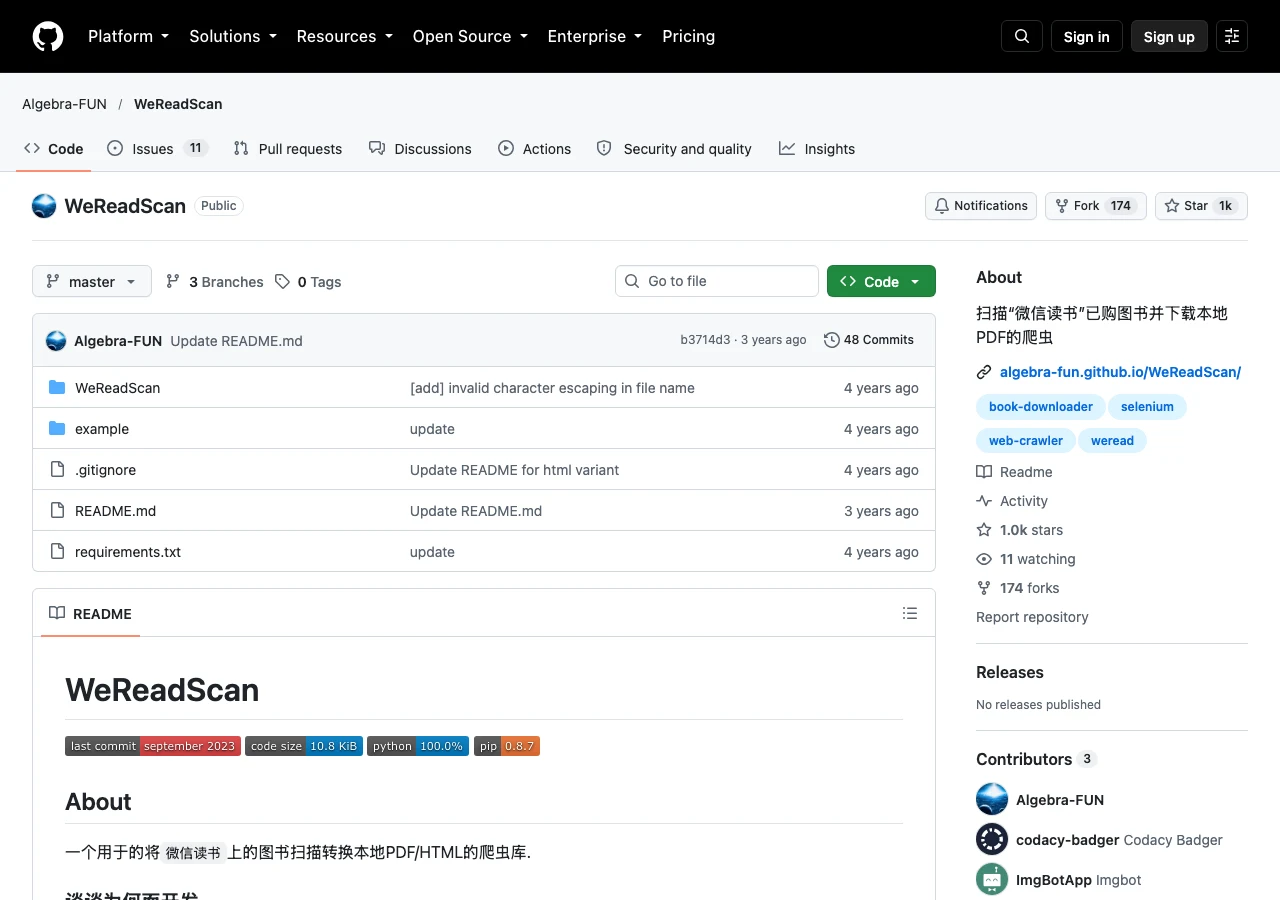
Task: Click the WeReadScan folder icon
Action: click(57, 388)
